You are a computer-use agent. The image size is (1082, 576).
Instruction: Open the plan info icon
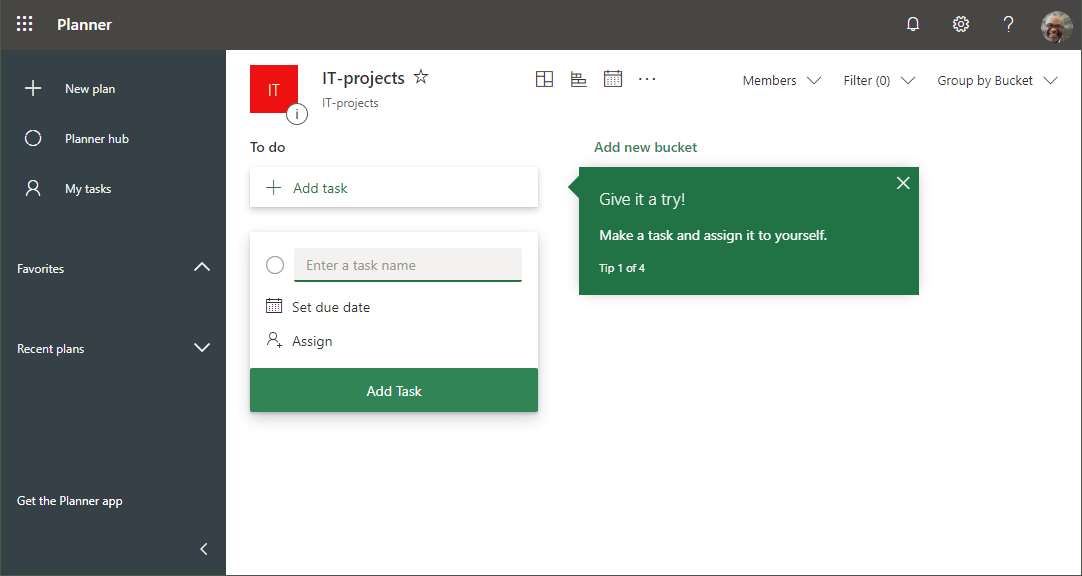(297, 114)
